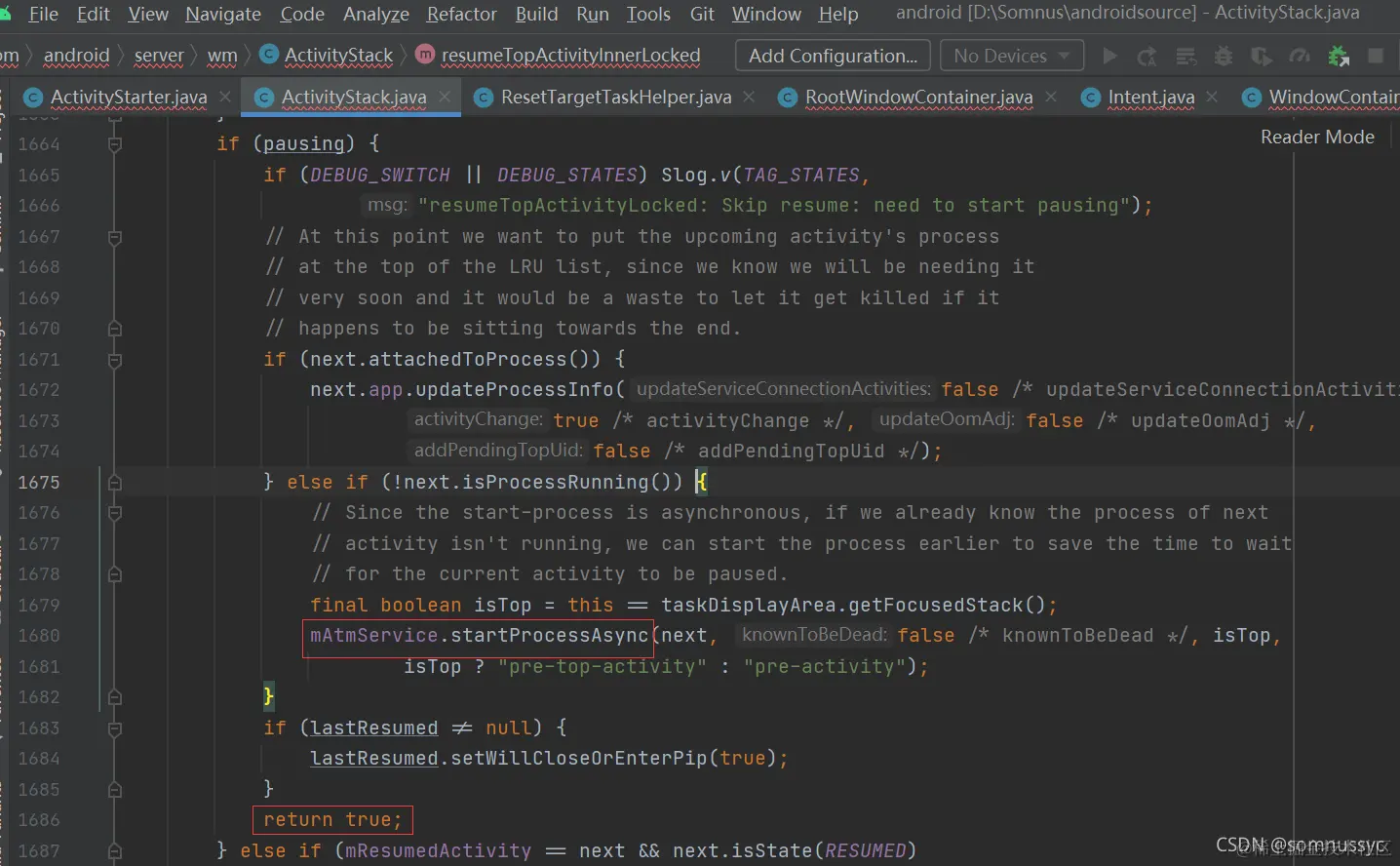
Task: Click the fold end marker at line 1678
Action: pos(115,574)
